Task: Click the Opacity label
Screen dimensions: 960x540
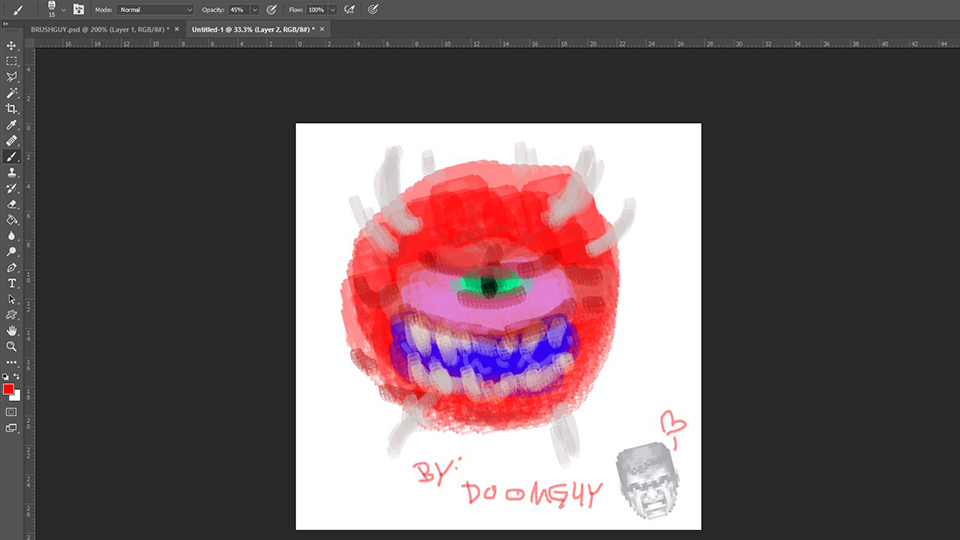Action: click(213, 10)
